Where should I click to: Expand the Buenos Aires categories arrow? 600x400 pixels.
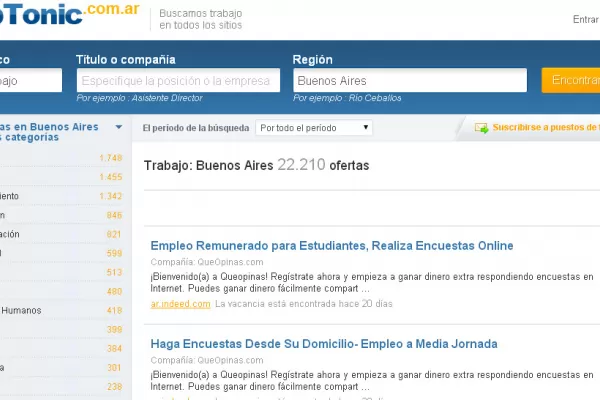(119, 127)
